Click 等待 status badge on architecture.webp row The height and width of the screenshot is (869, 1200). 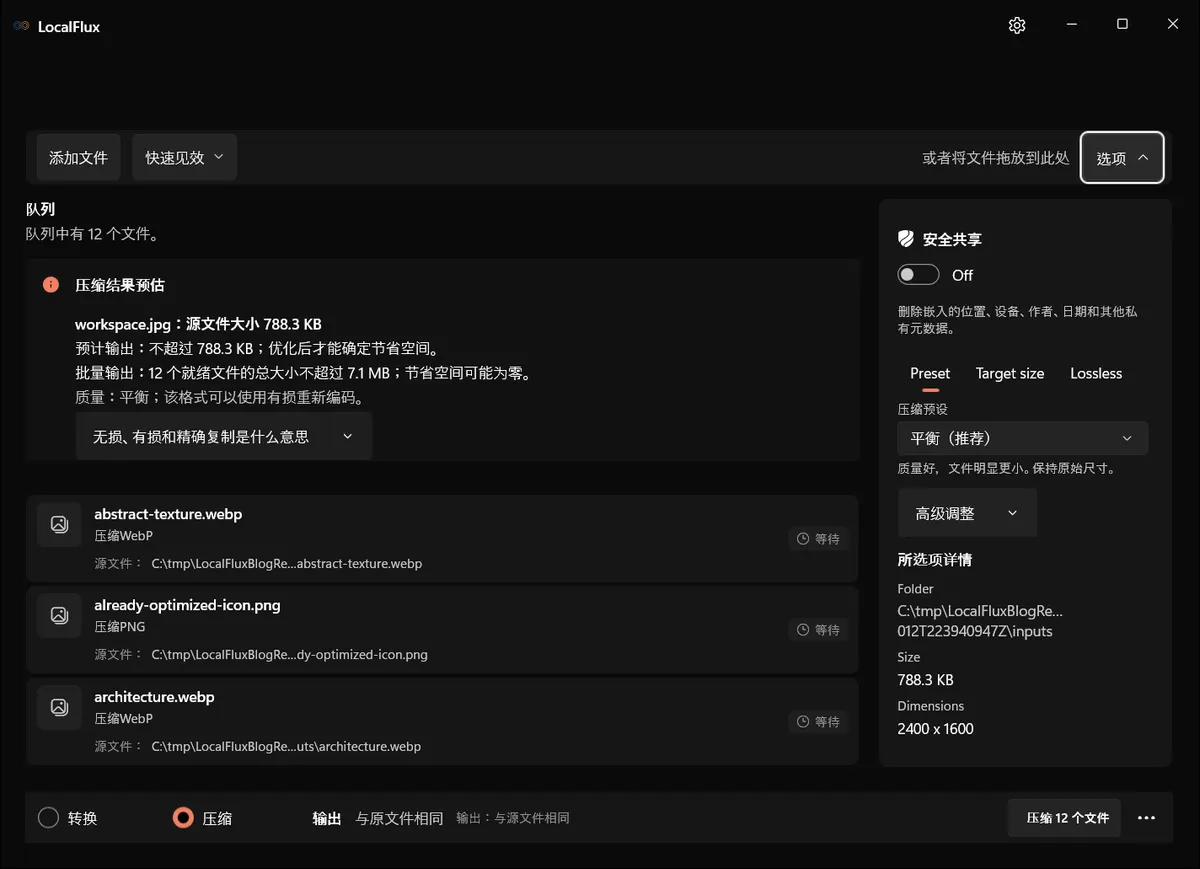point(818,722)
